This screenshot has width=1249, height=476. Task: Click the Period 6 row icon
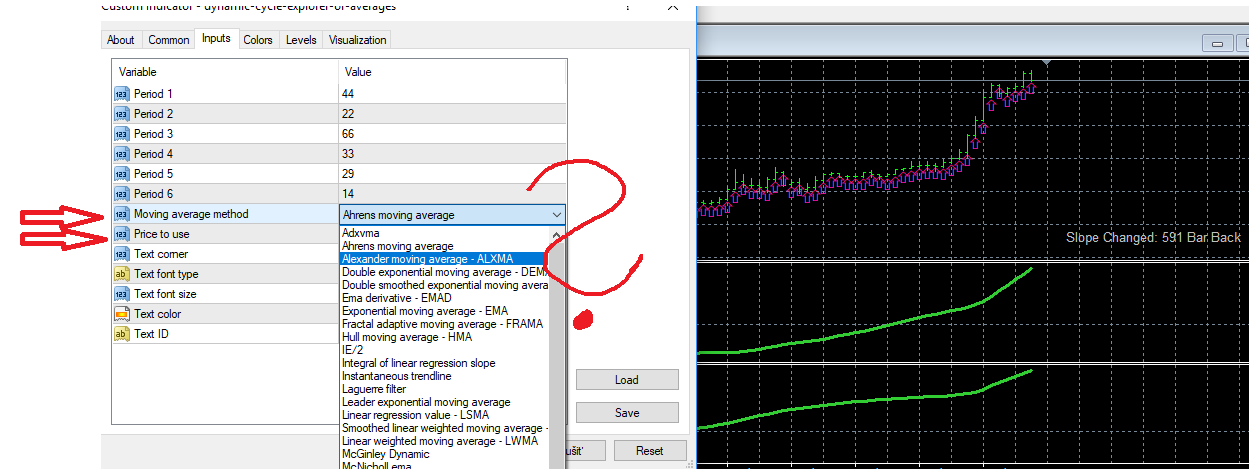pyautogui.click(x=121, y=194)
